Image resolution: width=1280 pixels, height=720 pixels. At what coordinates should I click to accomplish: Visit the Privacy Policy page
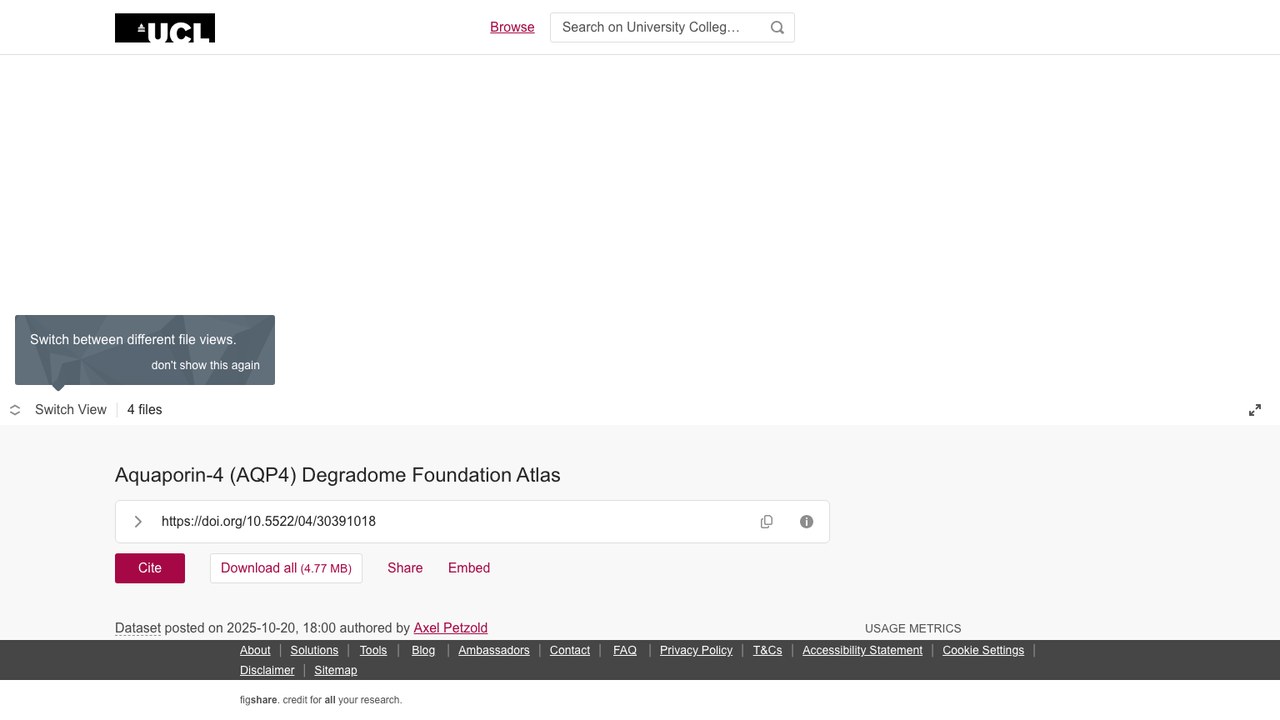(x=696, y=650)
